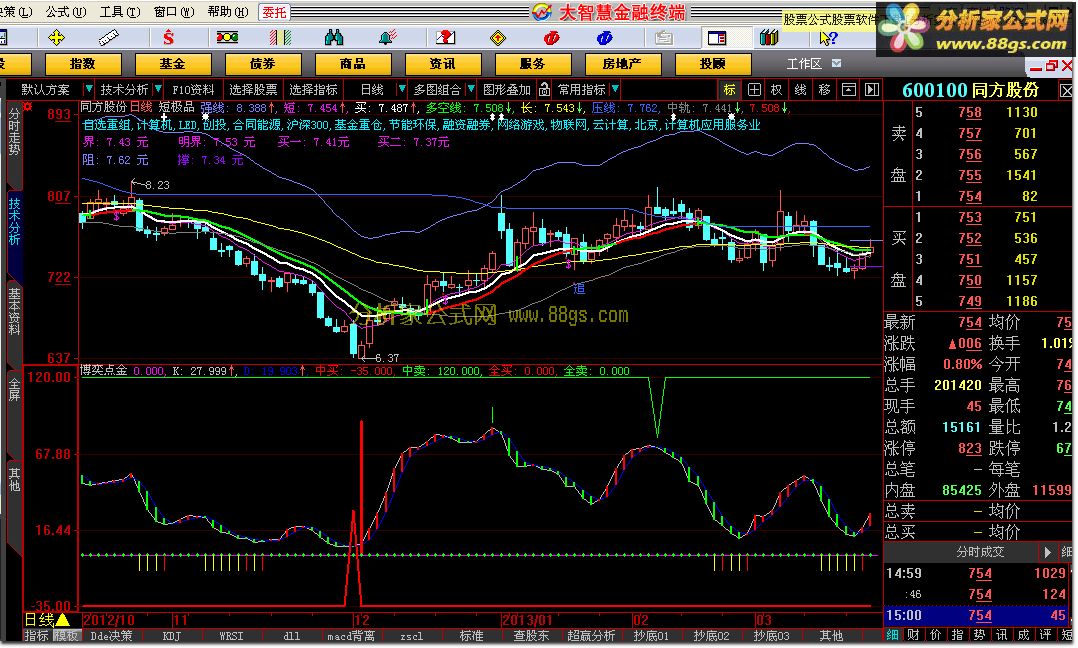
Task: Switch to the Dde决策 indicator tab
Action: (111, 636)
